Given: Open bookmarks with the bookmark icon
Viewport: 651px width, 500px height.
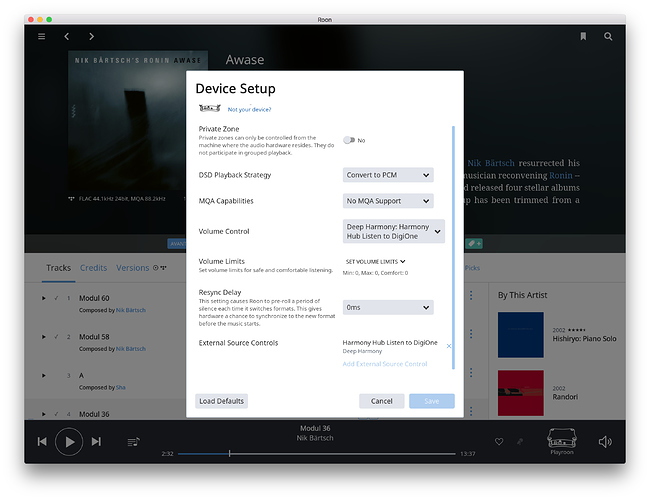Looking at the screenshot, I should 583,37.
